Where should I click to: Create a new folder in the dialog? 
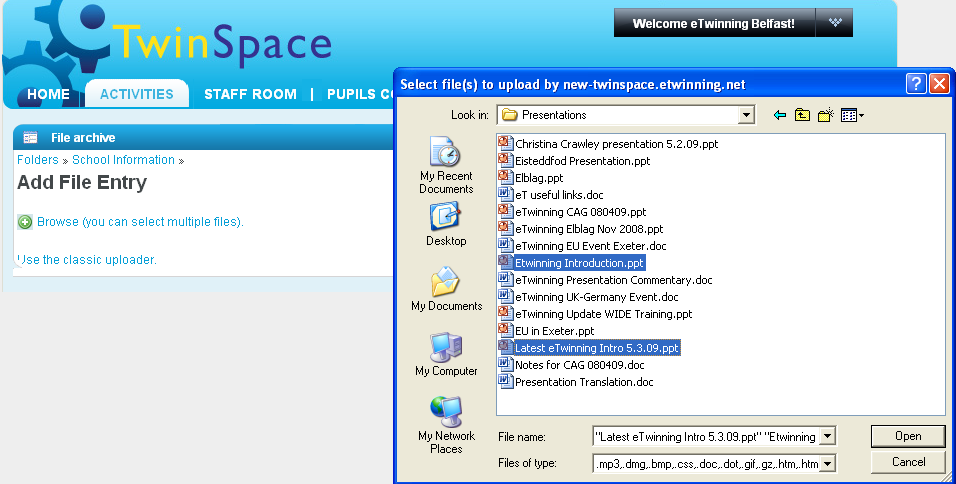coord(826,115)
